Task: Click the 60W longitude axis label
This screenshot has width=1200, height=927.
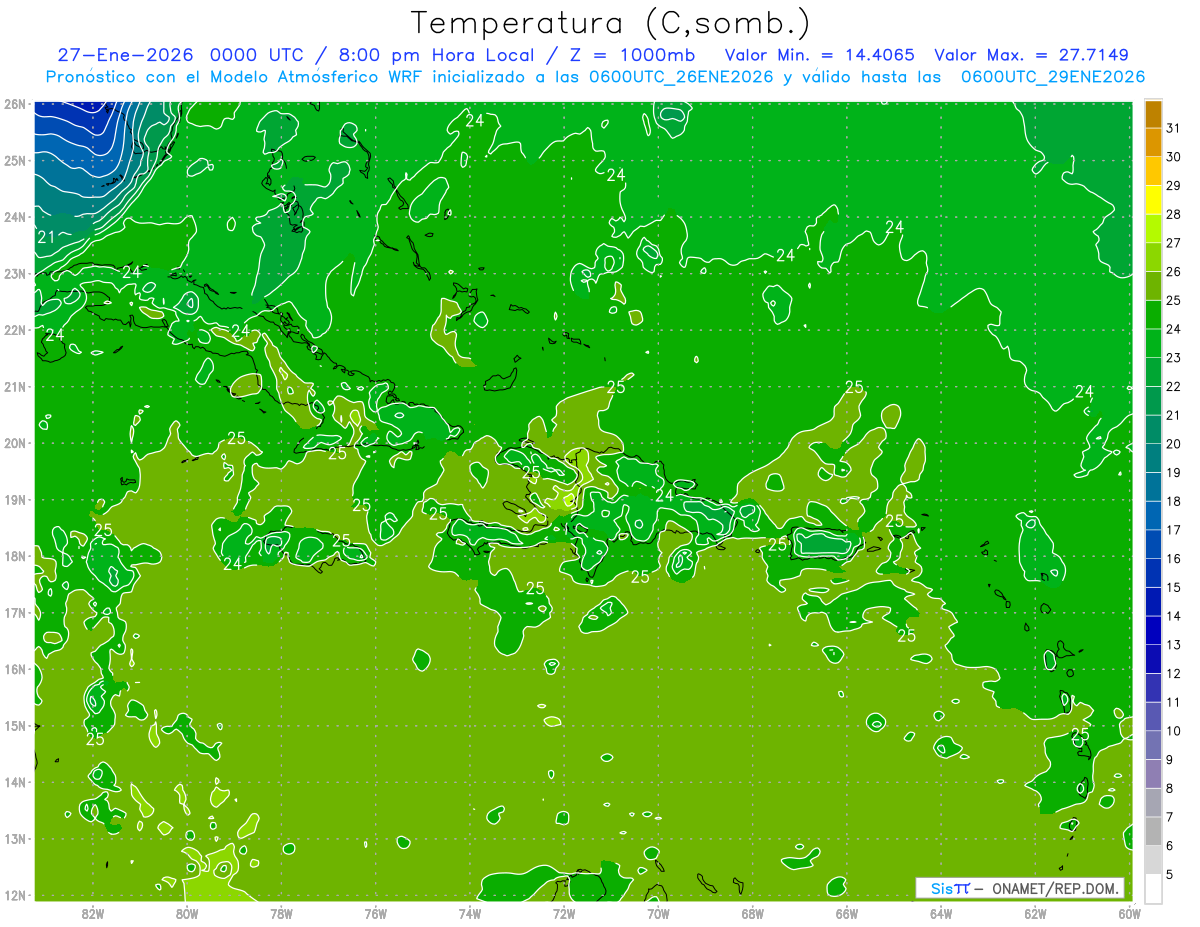Action: coord(1130,913)
